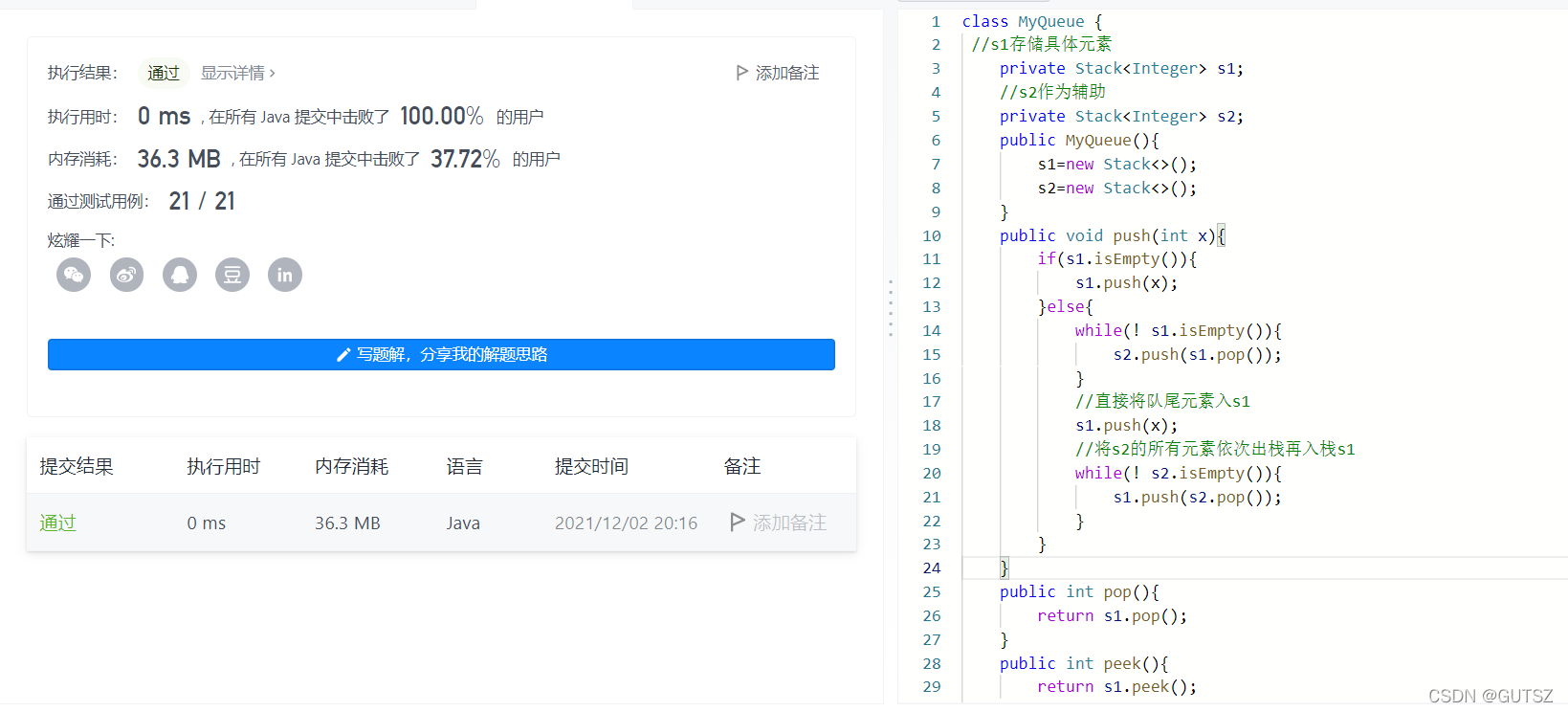This screenshot has height=712, width=1568.
Task: Click the Java cell in submission row
Action: [x=463, y=523]
